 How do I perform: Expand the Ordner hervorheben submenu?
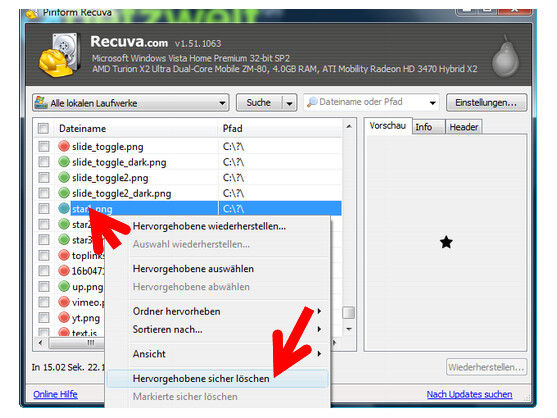click(x=319, y=311)
